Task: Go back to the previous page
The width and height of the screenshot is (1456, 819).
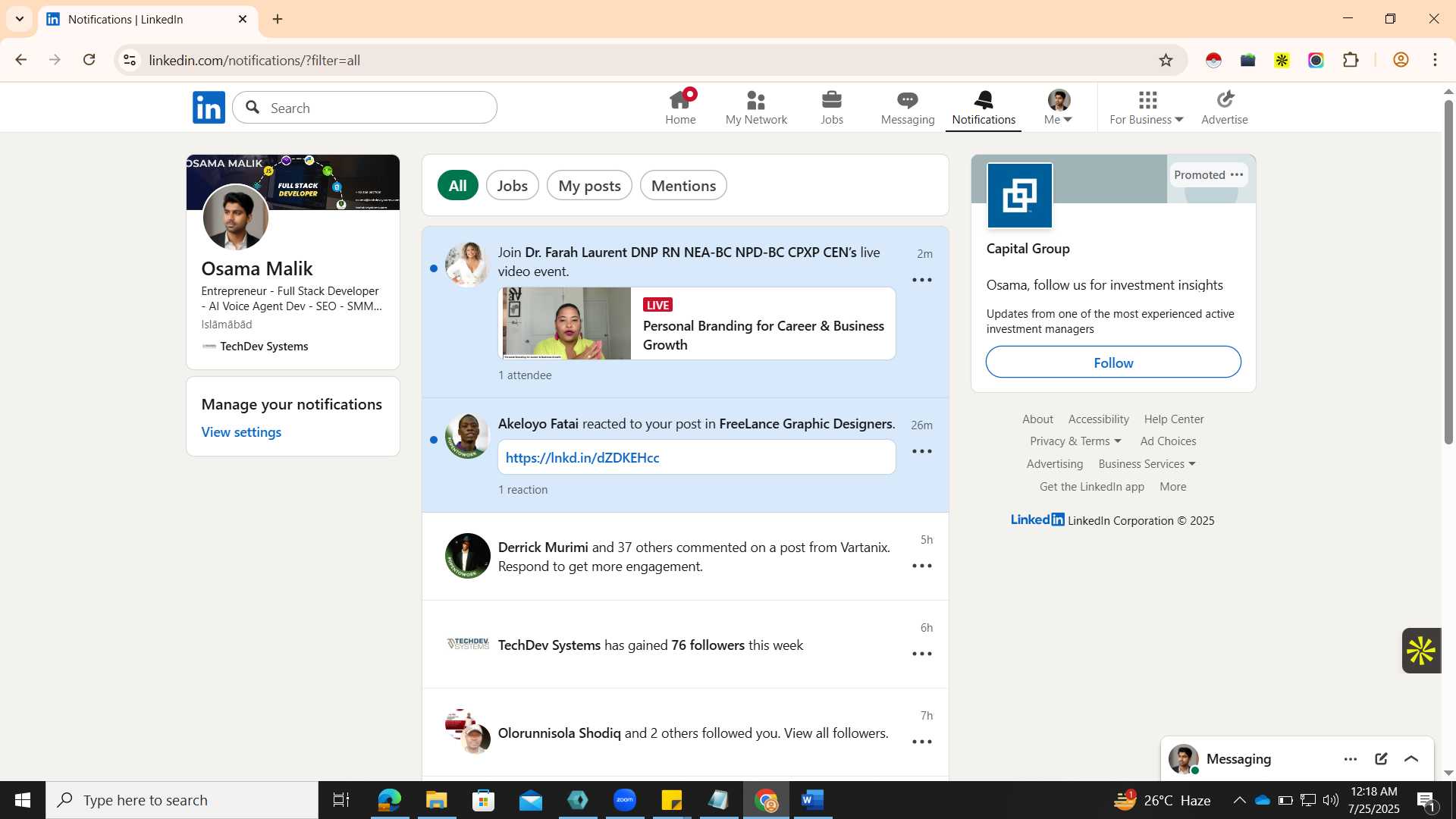Action: click(20, 60)
